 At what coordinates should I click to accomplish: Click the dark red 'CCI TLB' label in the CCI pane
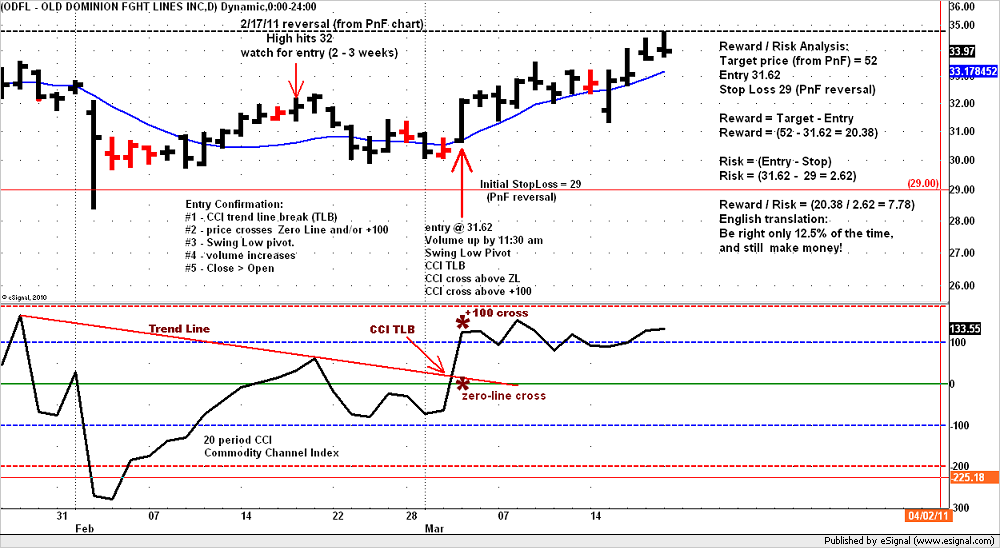point(392,329)
